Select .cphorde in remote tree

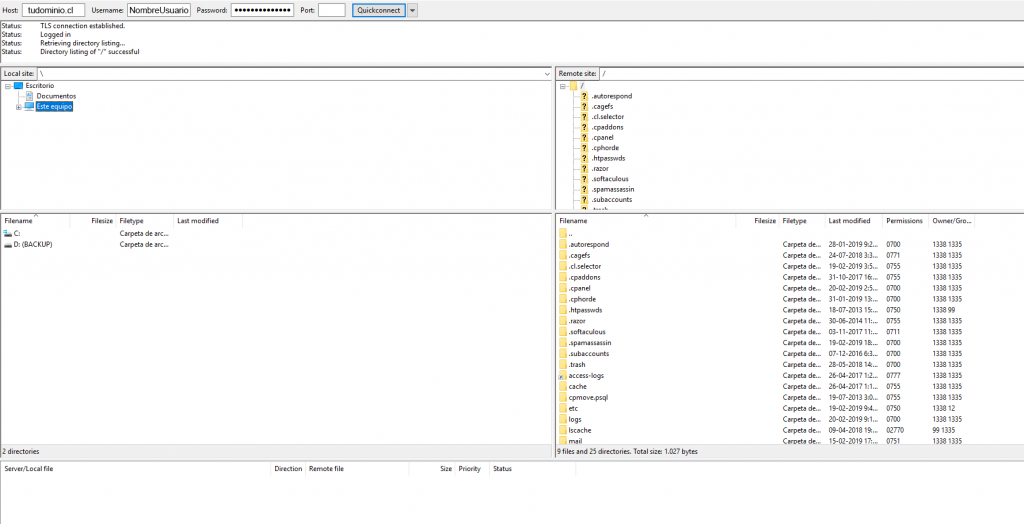(x=604, y=148)
